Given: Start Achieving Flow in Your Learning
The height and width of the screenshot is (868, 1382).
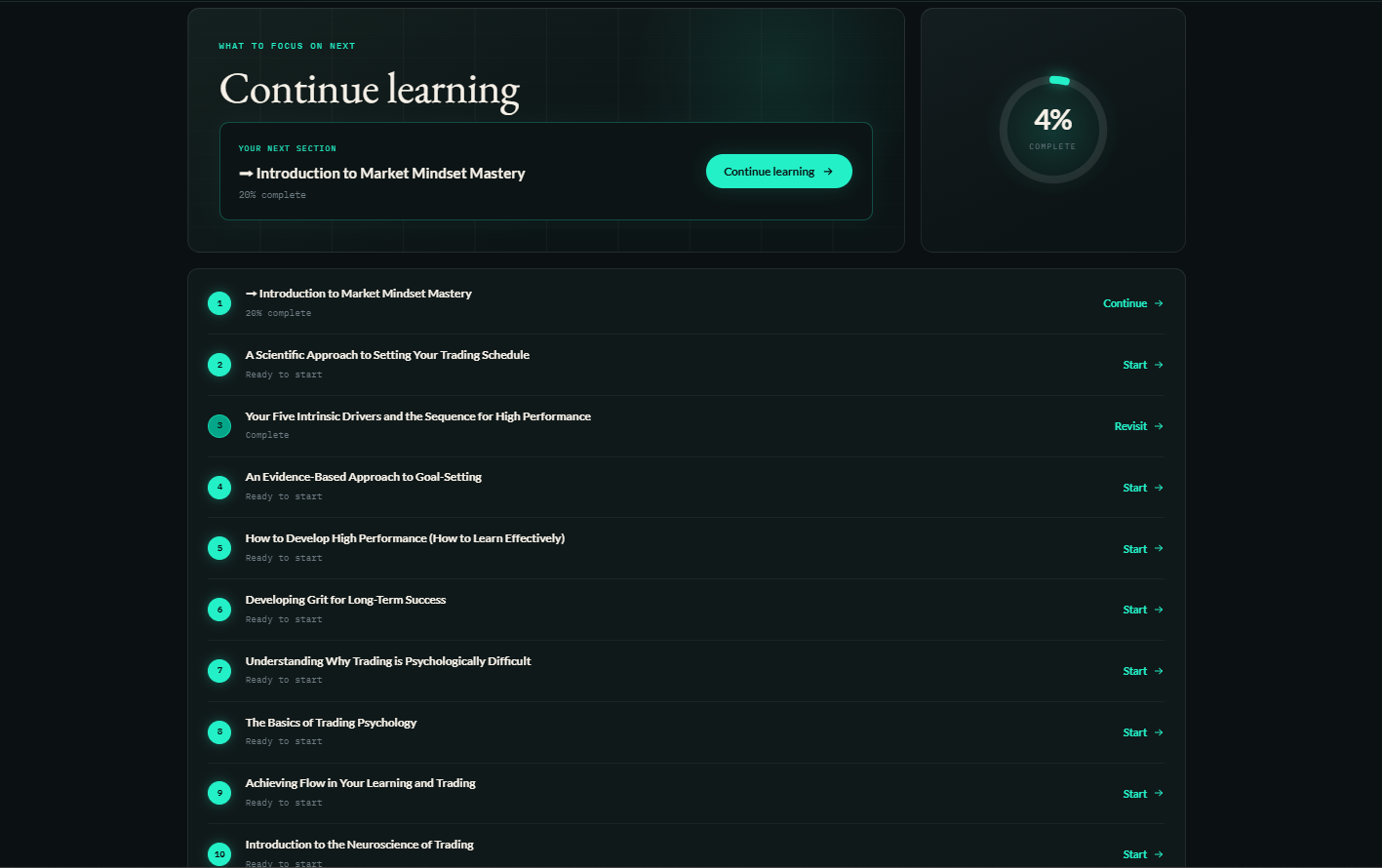Looking at the screenshot, I should (x=1143, y=794).
